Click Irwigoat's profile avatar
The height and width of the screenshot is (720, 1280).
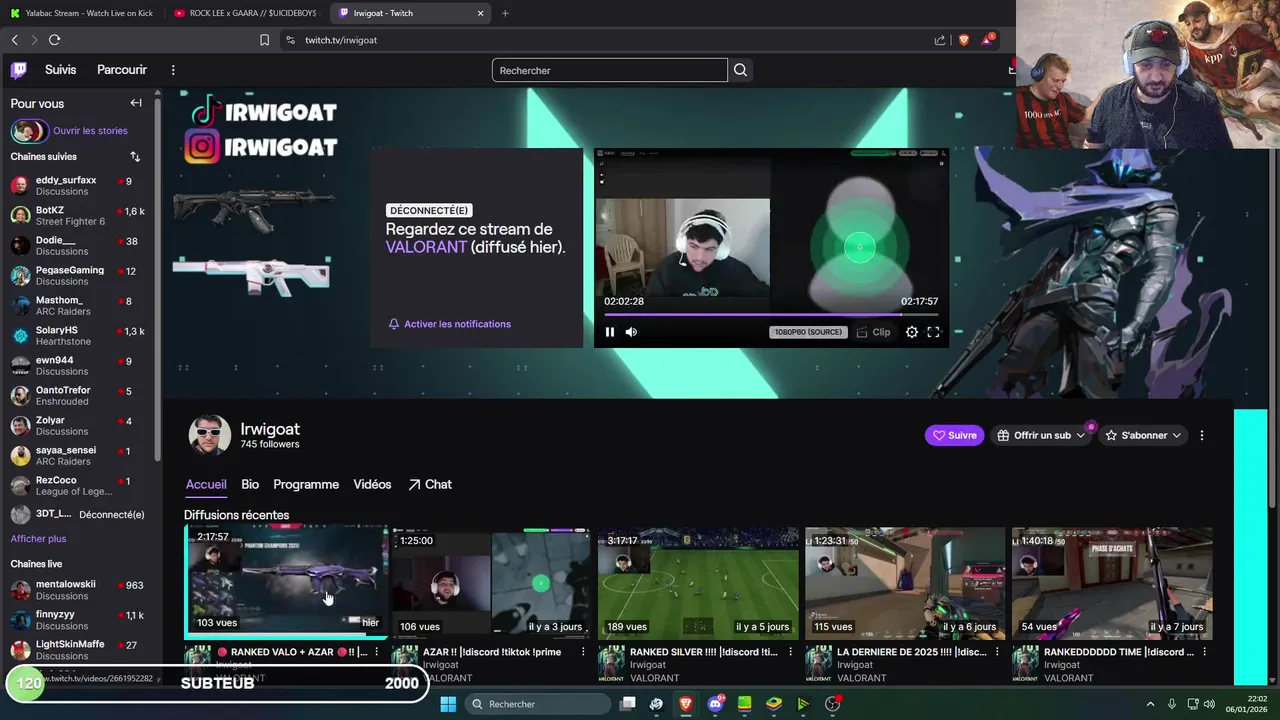[x=210, y=436]
